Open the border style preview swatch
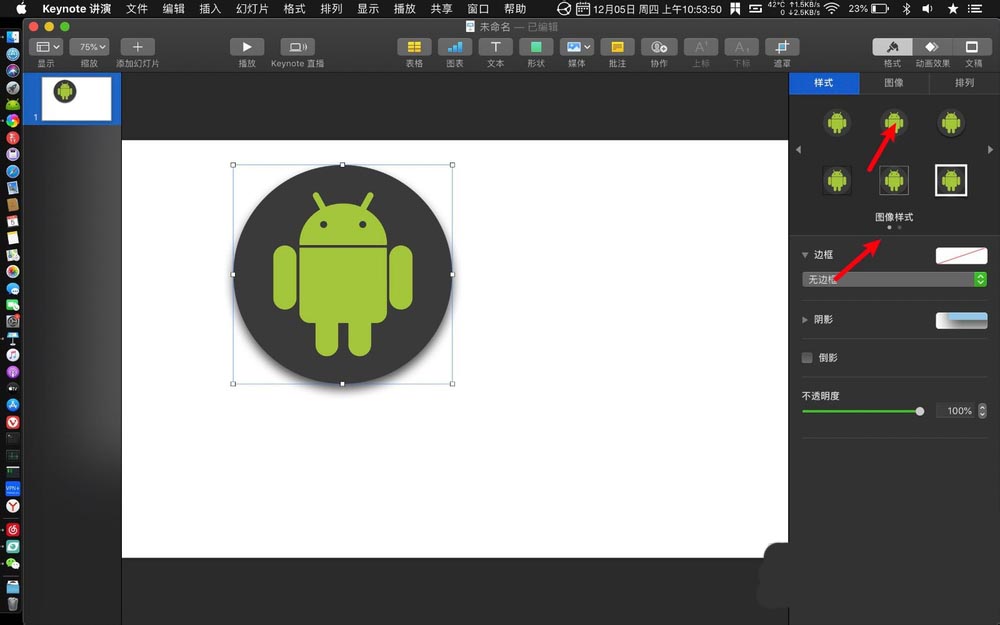1000x625 pixels. pos(961,256)
